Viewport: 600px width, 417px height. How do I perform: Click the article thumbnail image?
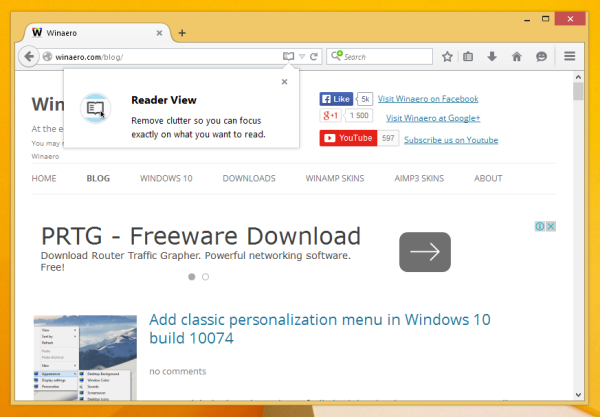pyautogui.click(x=85, y=358)
